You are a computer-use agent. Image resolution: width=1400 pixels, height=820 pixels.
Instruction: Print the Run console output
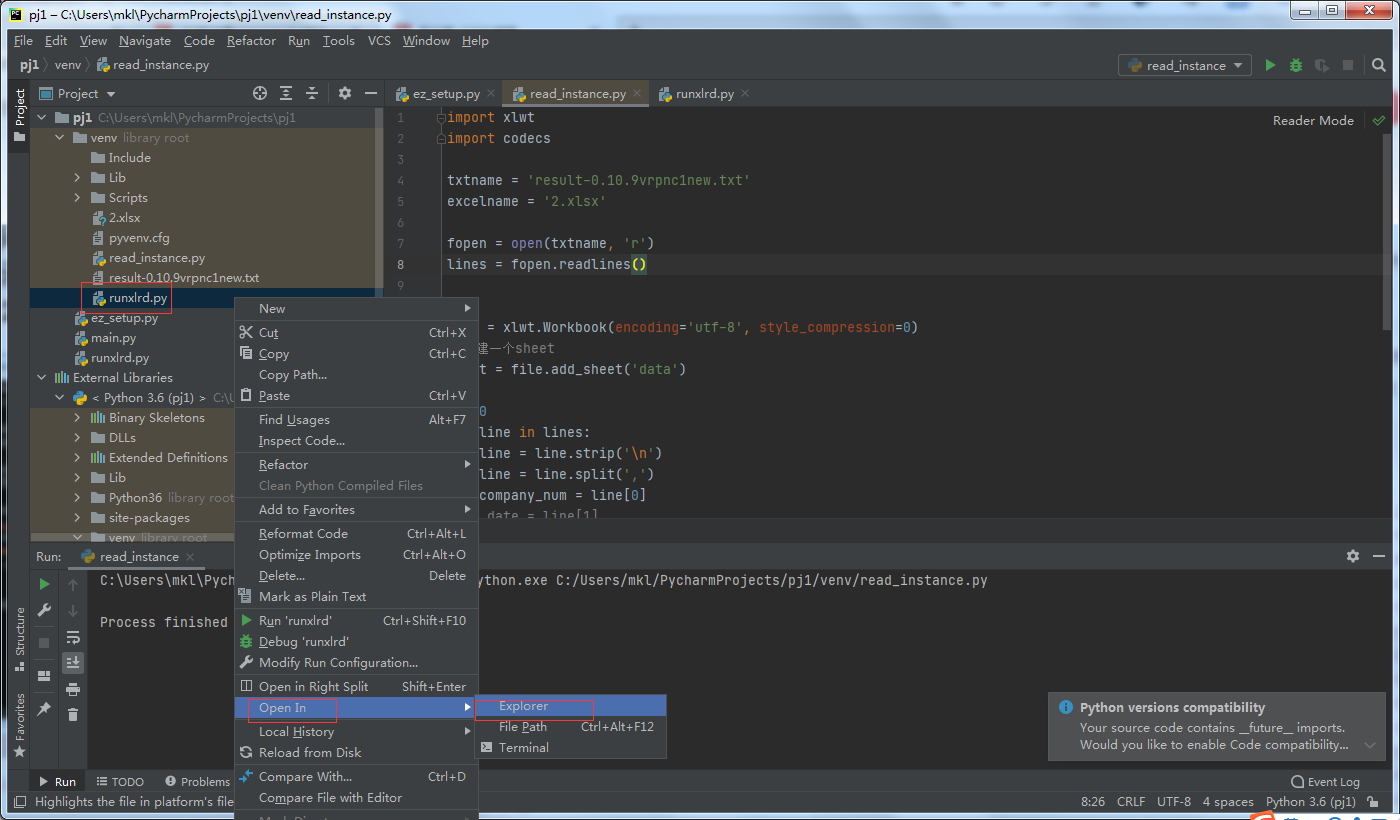[73, 689]
